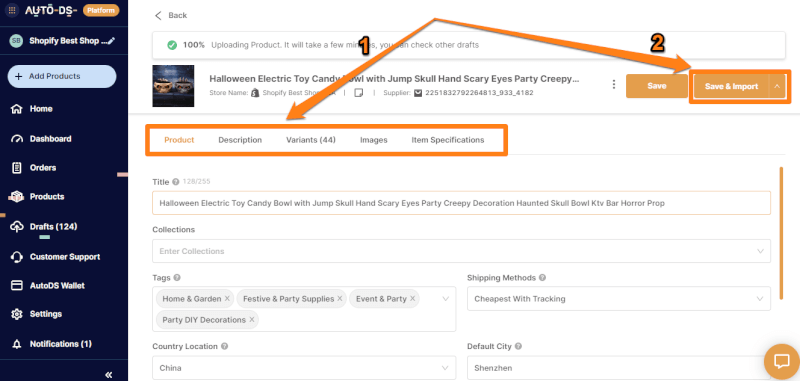Click the Drafts cloud upload icon
Viewport: 800px width, 381px height.
click(16, 226)
